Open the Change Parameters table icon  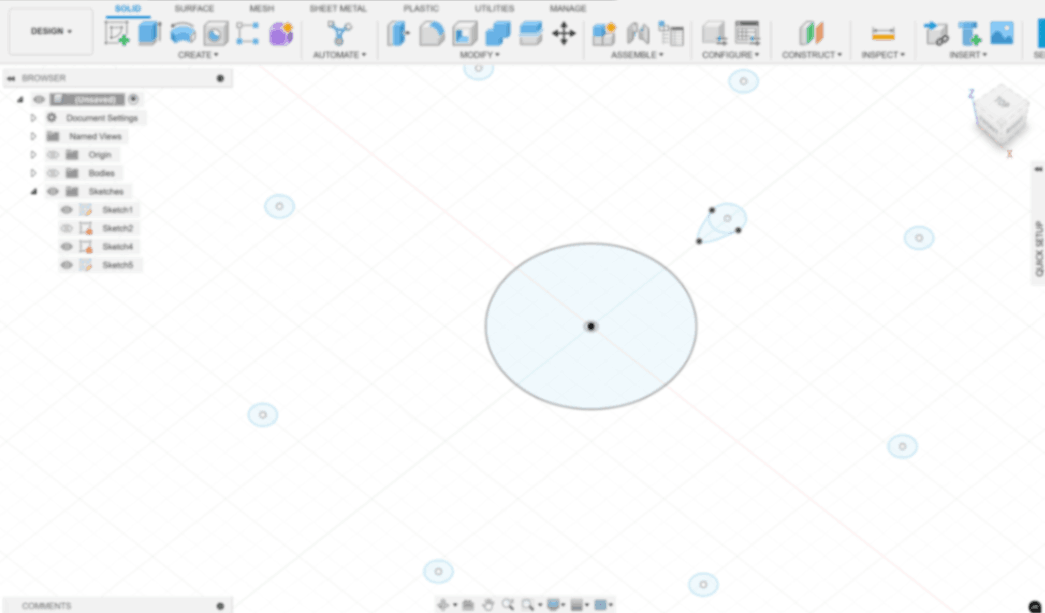(747, 33)
